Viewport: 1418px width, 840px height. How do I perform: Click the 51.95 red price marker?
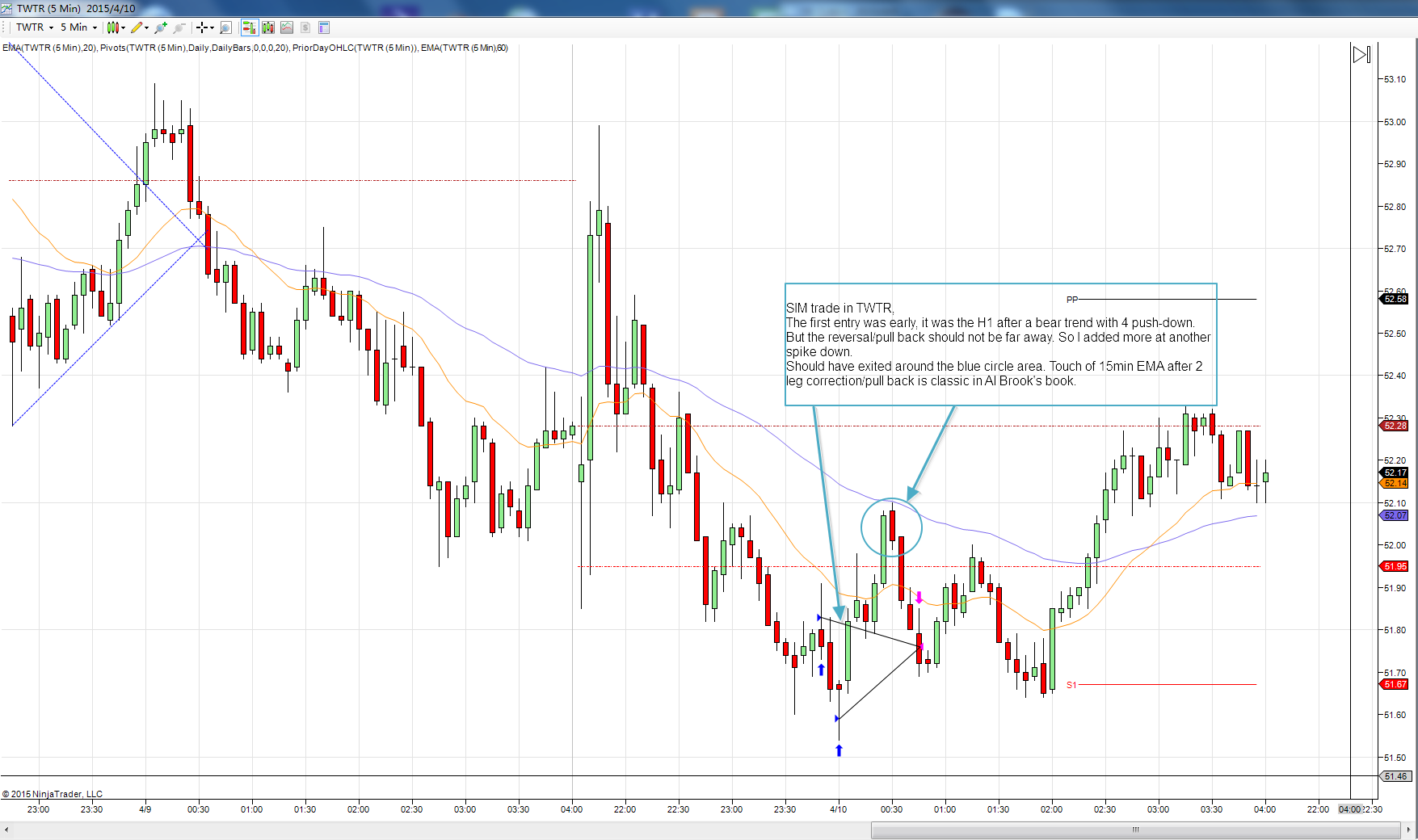1395,566
